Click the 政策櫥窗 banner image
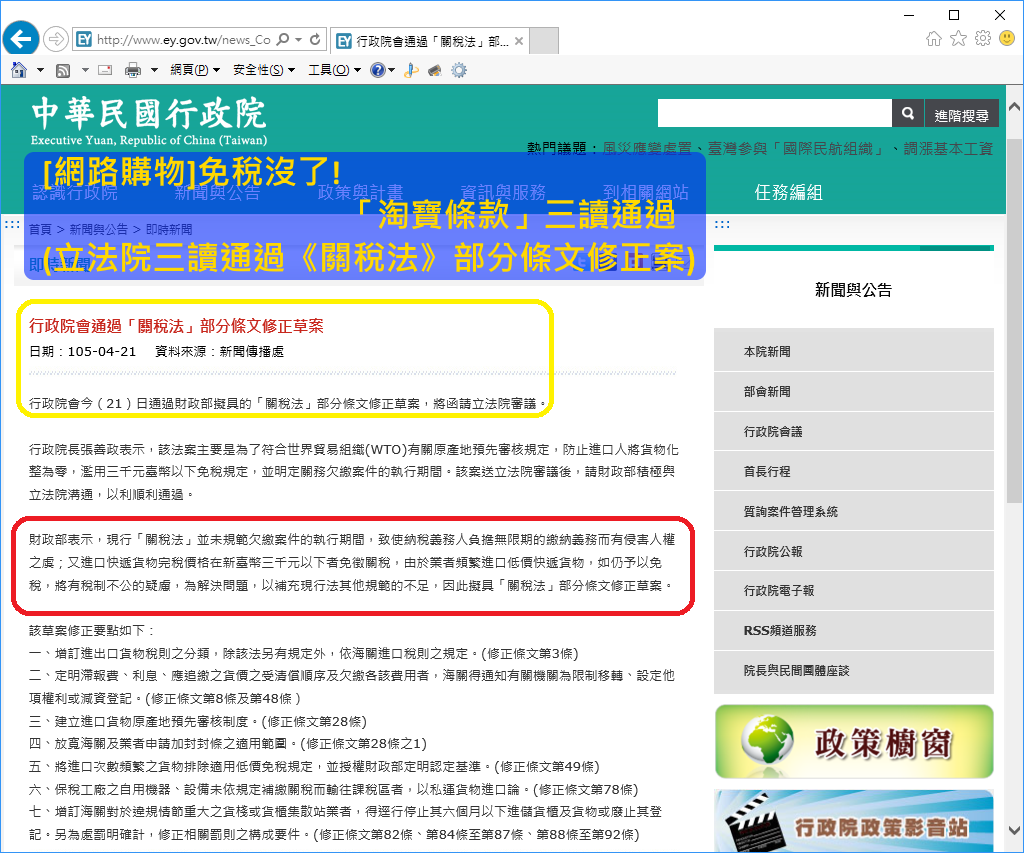This screenshot has height=853, width=1024. point(854,741)
